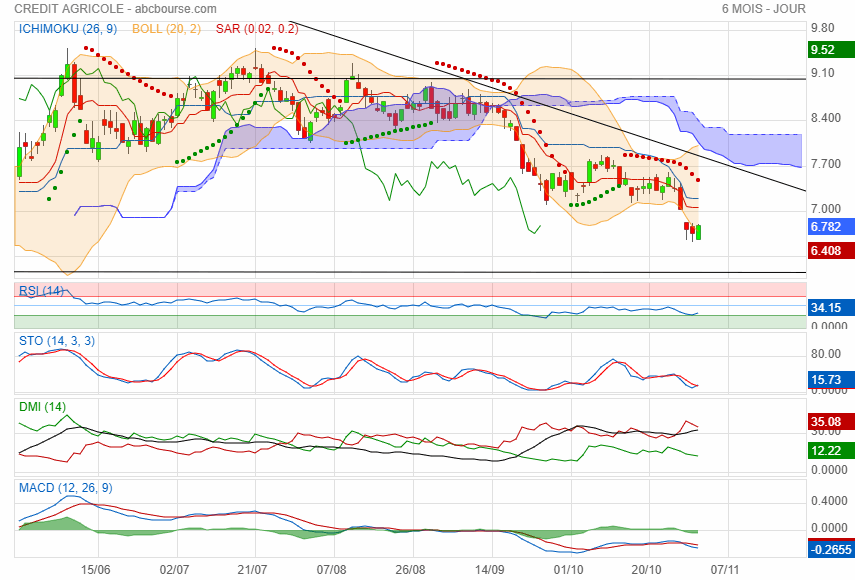Click the 0.0000 value on the DMI axis

pos(829,469)
